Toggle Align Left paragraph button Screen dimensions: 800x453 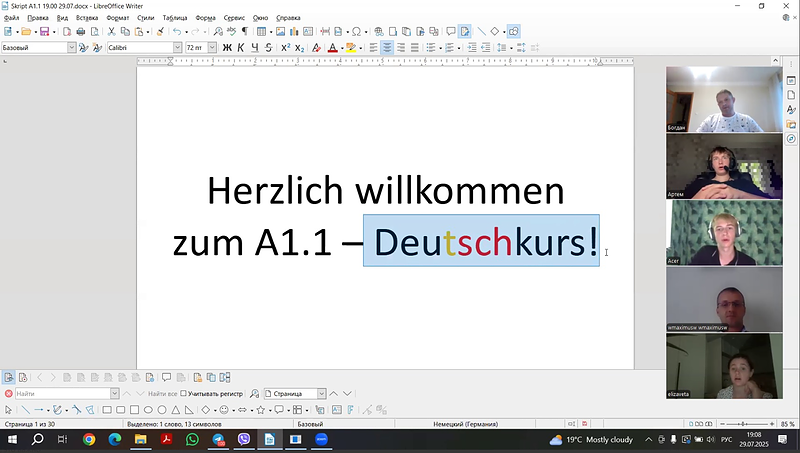pyautogui.click(x=373, y=47)
